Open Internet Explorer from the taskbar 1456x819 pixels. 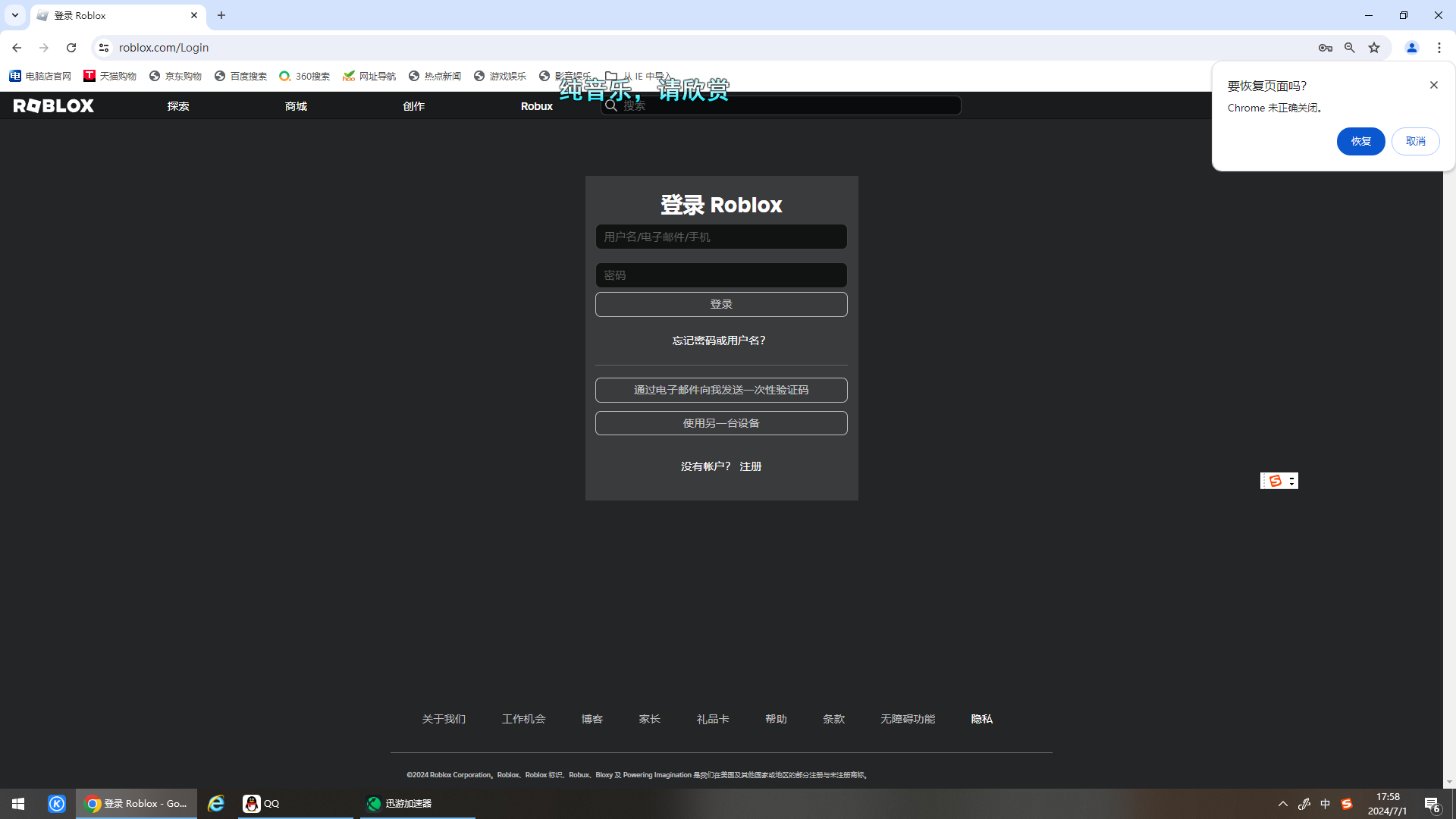coord(216,804)
